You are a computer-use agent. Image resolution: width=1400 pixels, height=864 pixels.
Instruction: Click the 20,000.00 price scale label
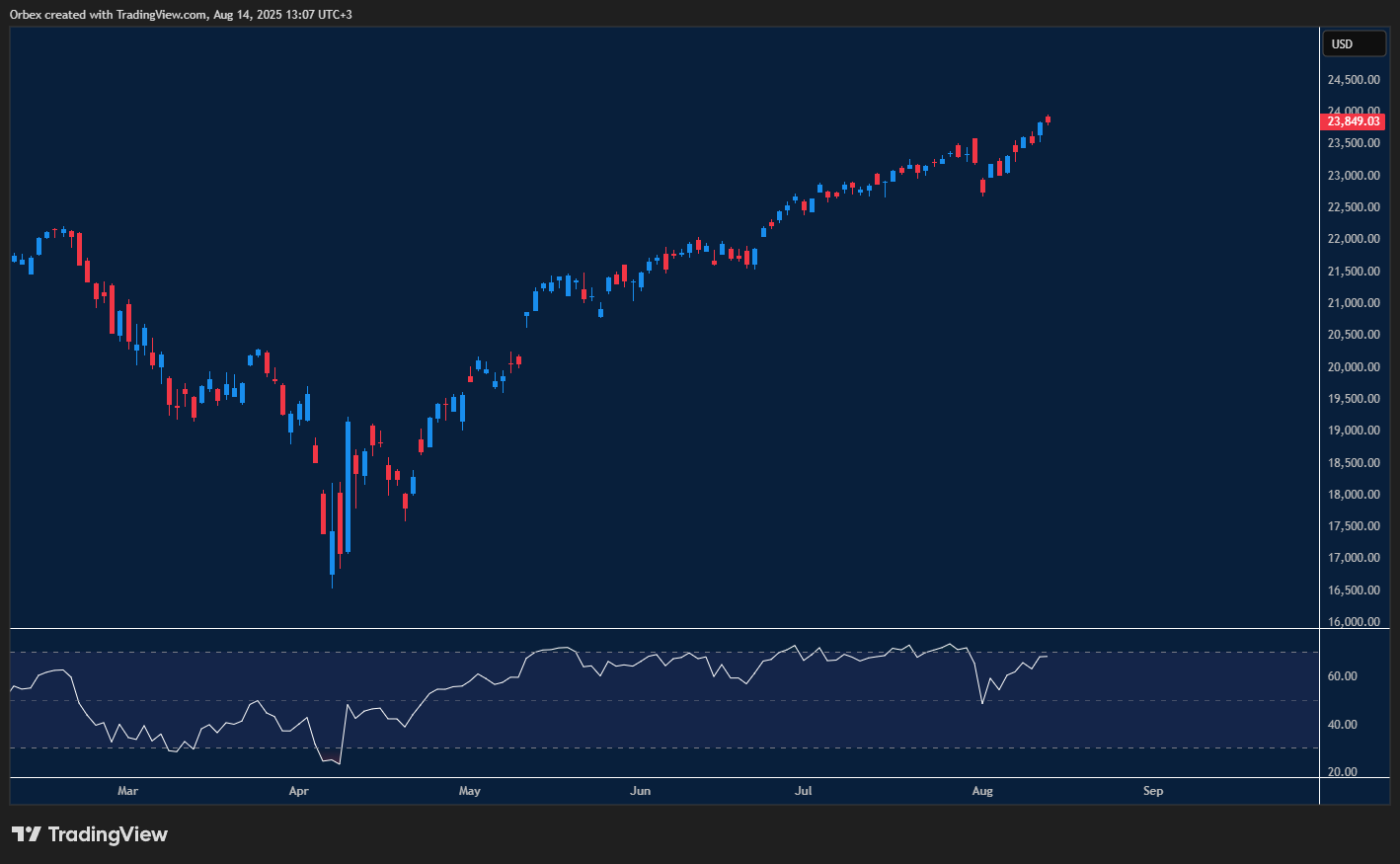(1354, 367)
